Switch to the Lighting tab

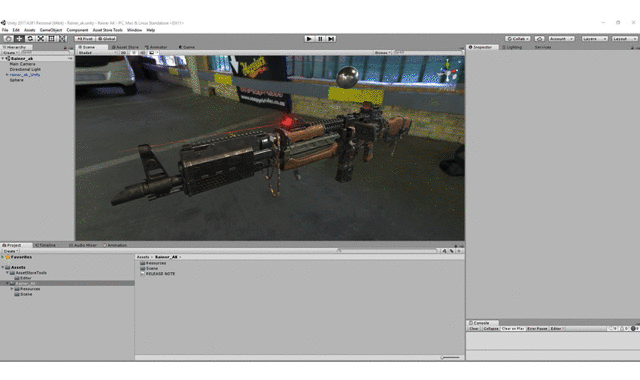pyautogui.click(x=512, y=47)
